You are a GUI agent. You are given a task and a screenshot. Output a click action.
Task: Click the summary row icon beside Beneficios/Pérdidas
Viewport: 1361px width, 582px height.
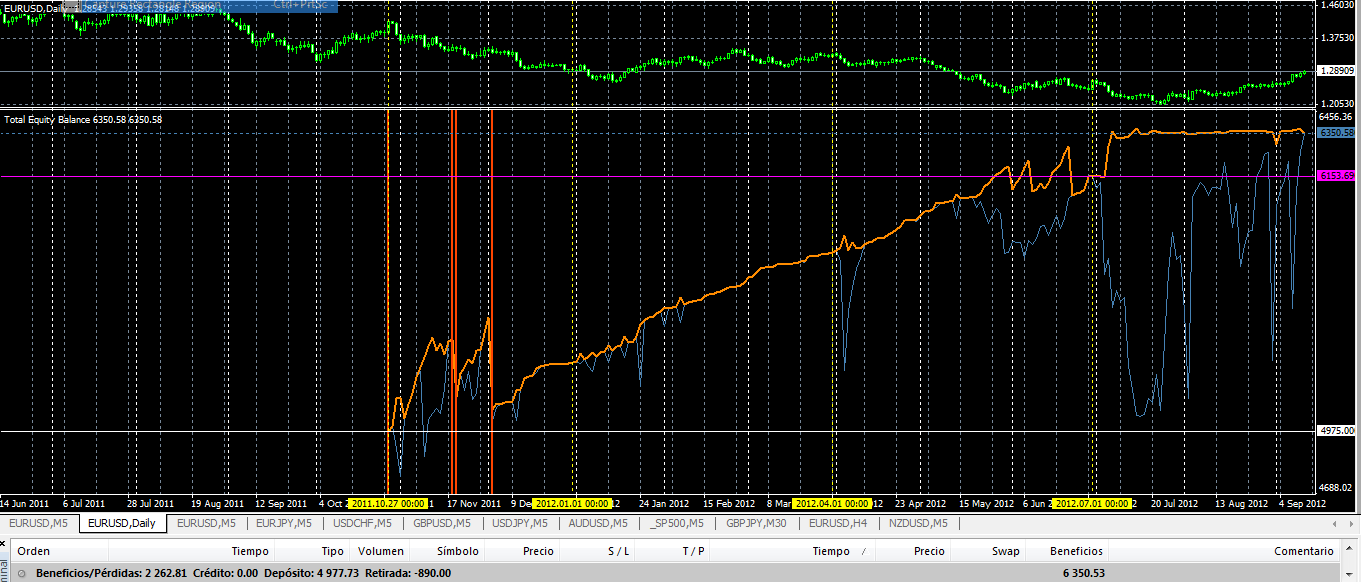[x=24, y=574]
